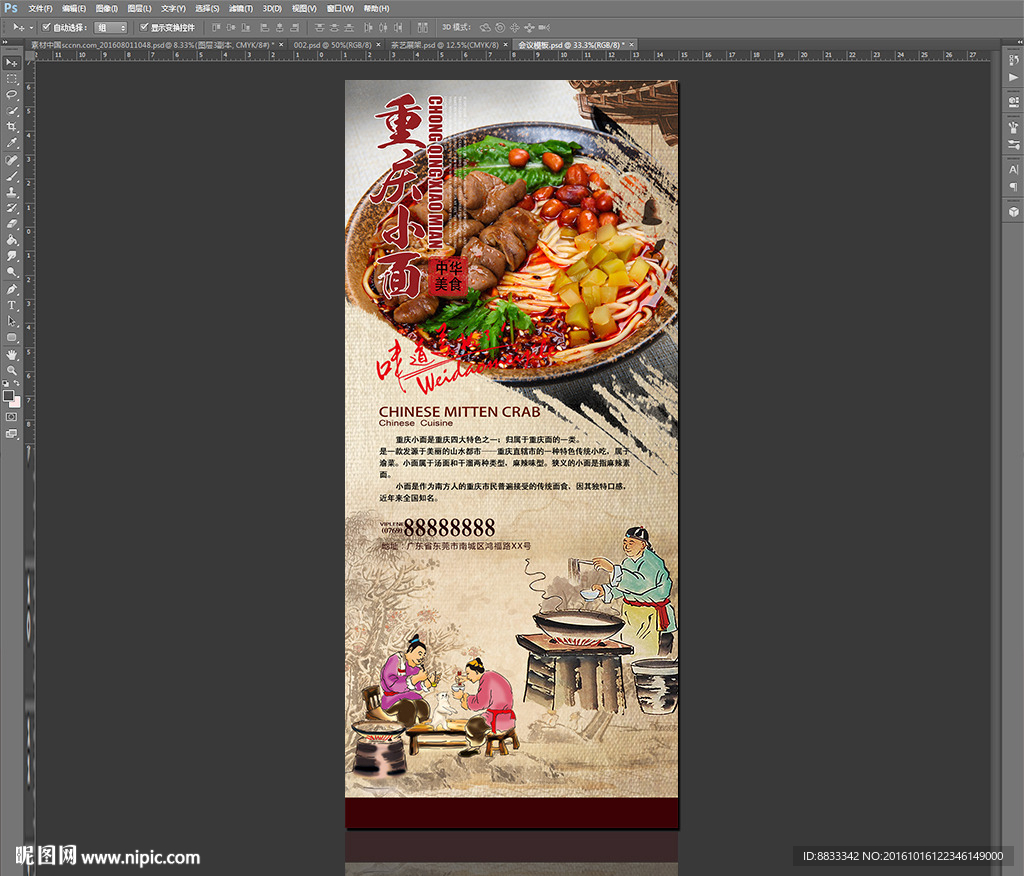Click the 3D scale camera icon
This screenshot has width=1024, height=876.
point(543,27)
